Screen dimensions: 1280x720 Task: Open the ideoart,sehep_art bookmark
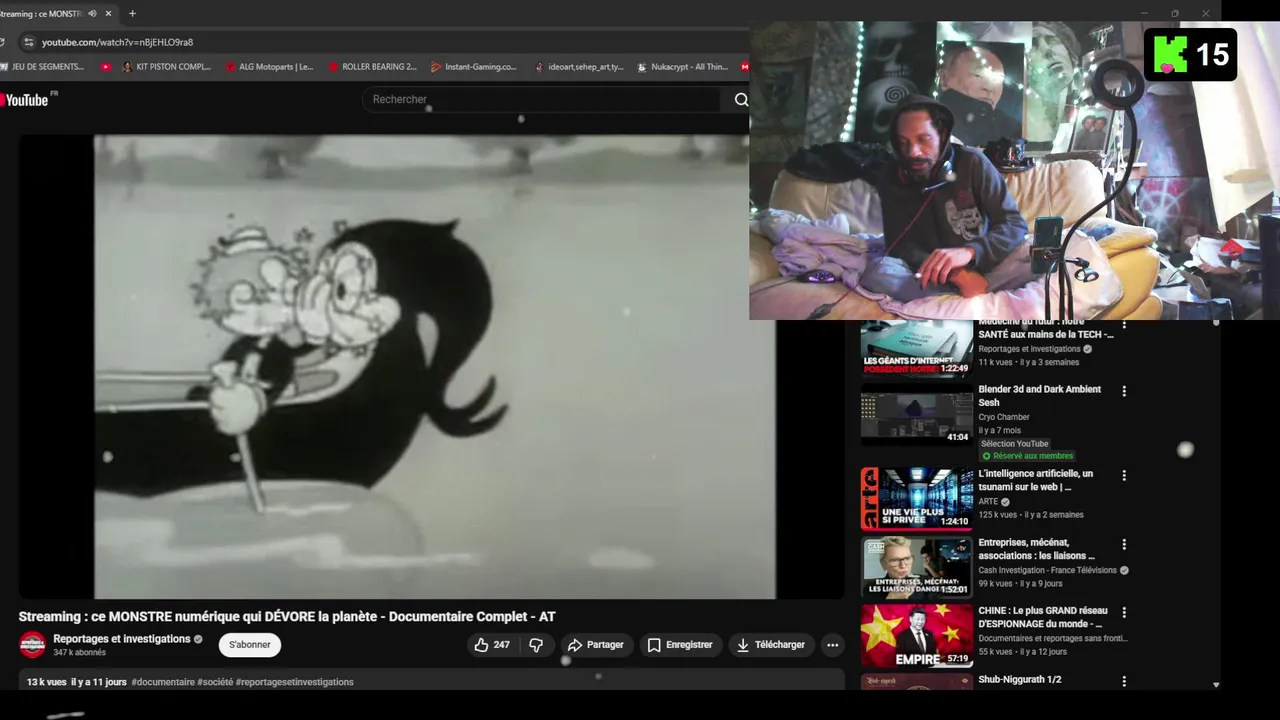[578, 67]
